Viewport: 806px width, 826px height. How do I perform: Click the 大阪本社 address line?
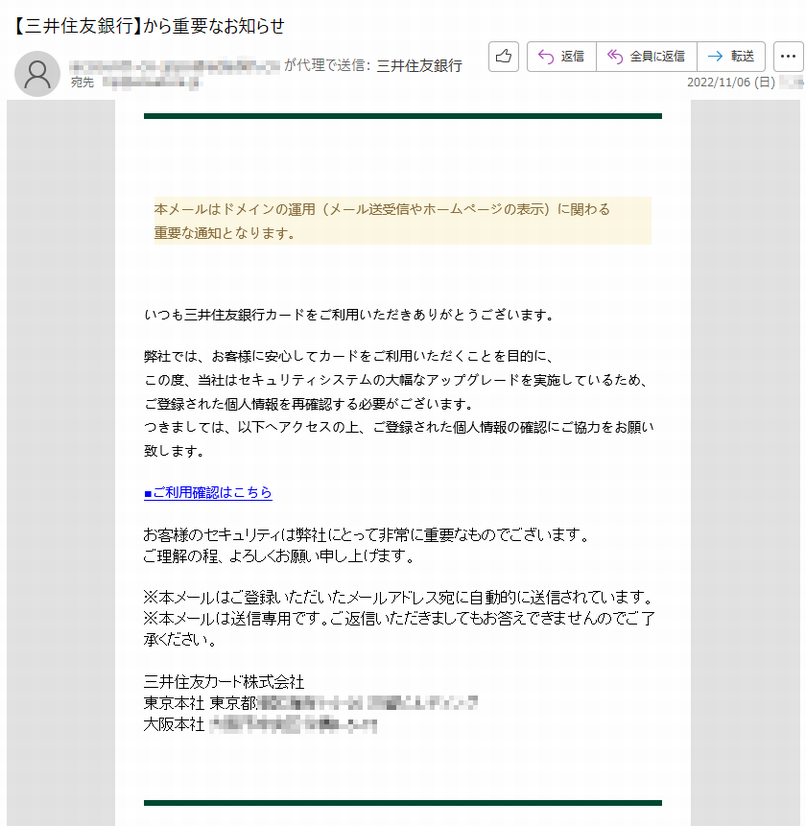point(260,724)
